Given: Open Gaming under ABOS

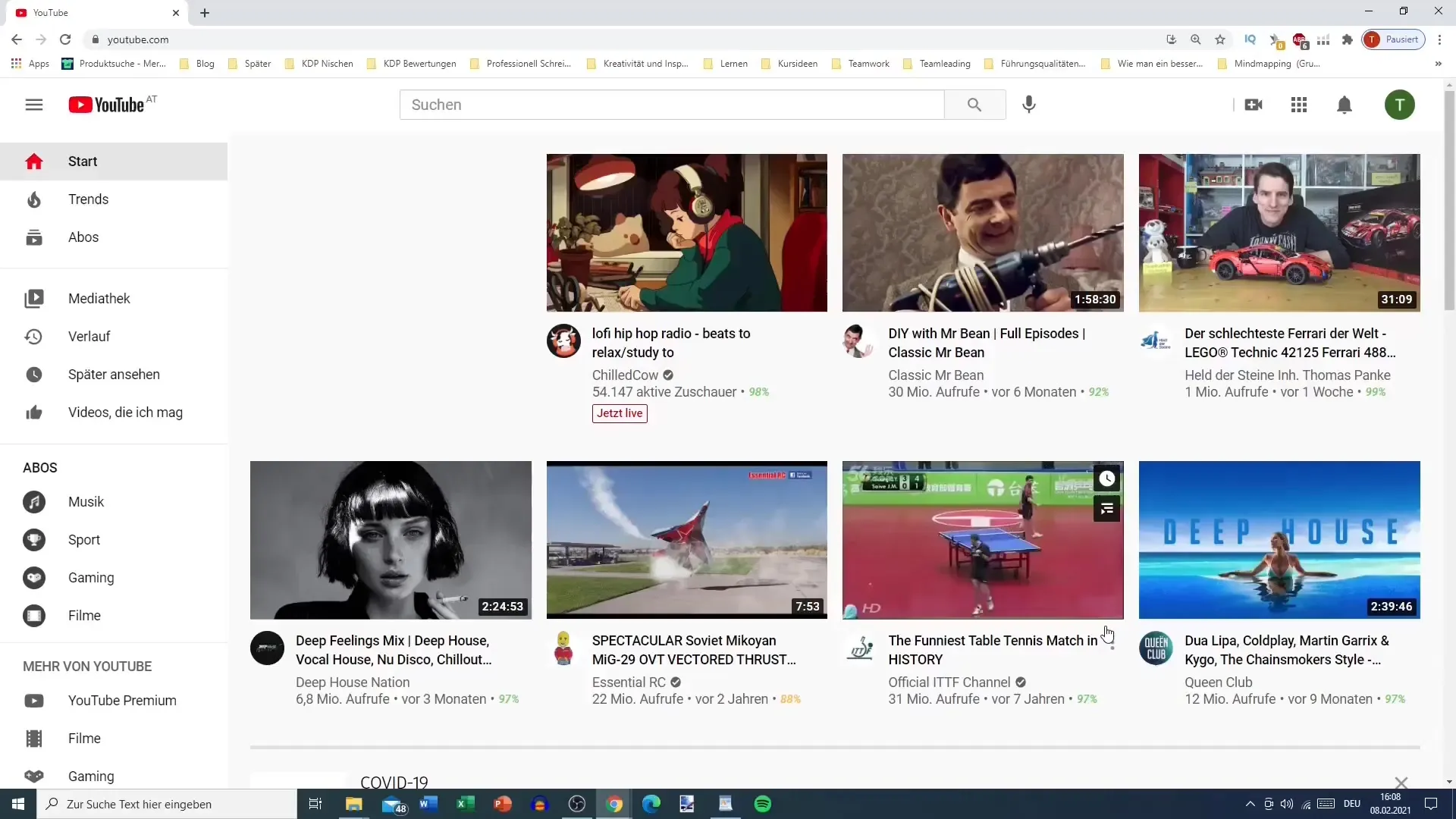Looking at the screenshot, I should coord(114,578).
